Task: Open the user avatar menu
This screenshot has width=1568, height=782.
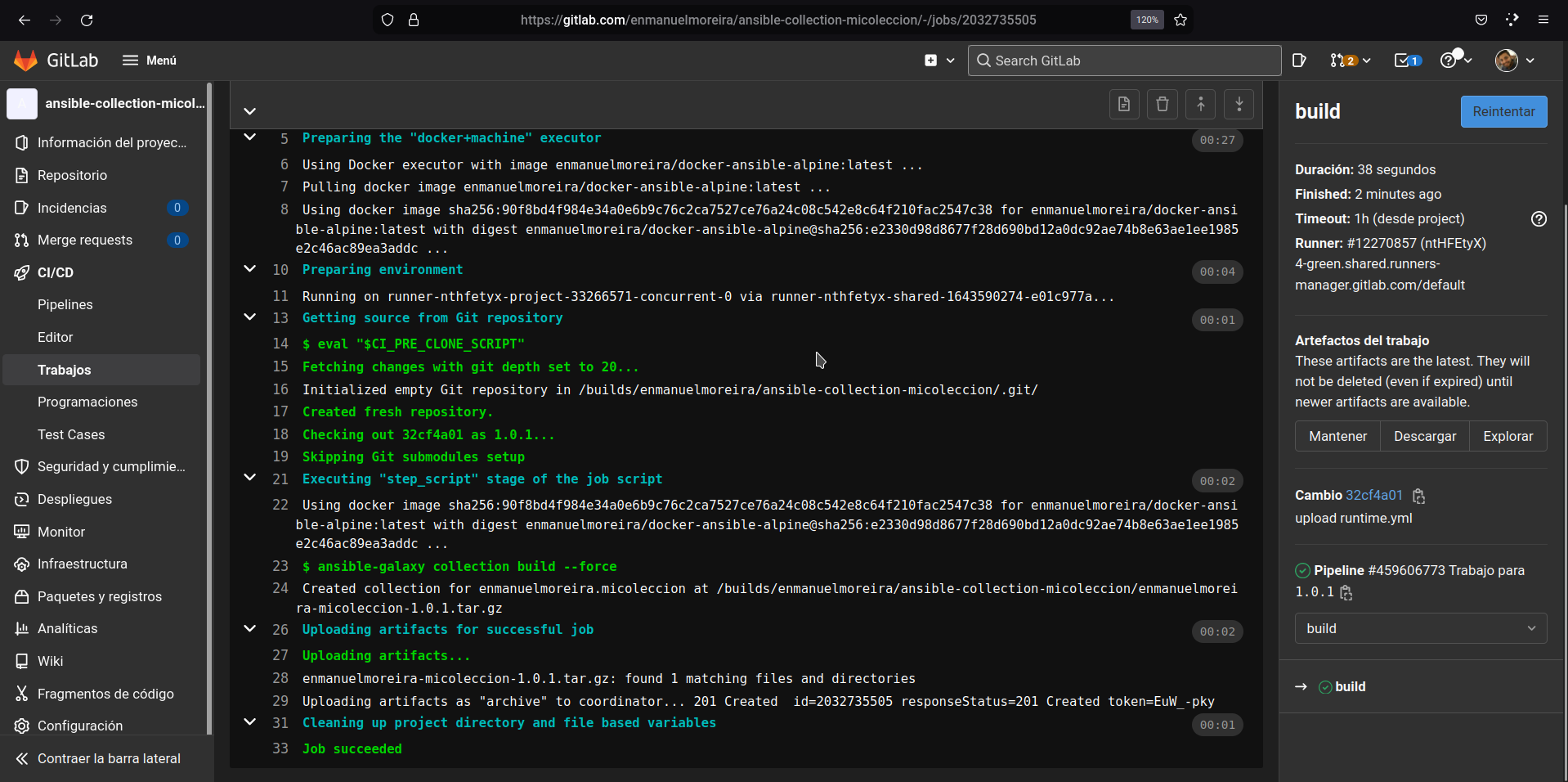Action: pyautogui.click(x=1514, y=61)
